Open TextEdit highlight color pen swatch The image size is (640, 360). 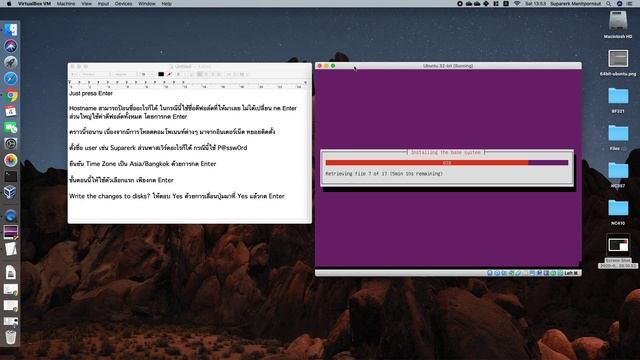(x=169, y=74)
